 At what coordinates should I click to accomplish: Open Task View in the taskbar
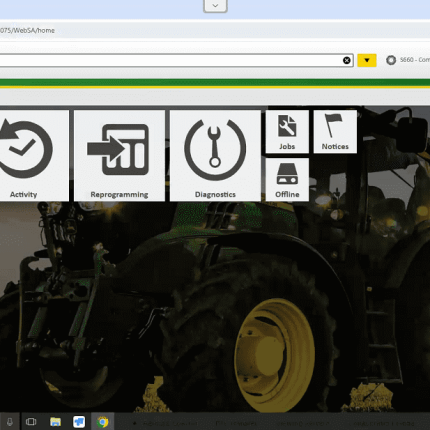(31, 422)
